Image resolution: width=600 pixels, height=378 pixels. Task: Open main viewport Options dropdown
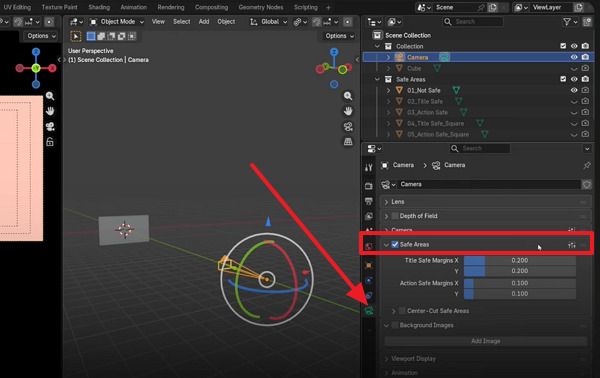pyautogui.click(x=339, y=36)
